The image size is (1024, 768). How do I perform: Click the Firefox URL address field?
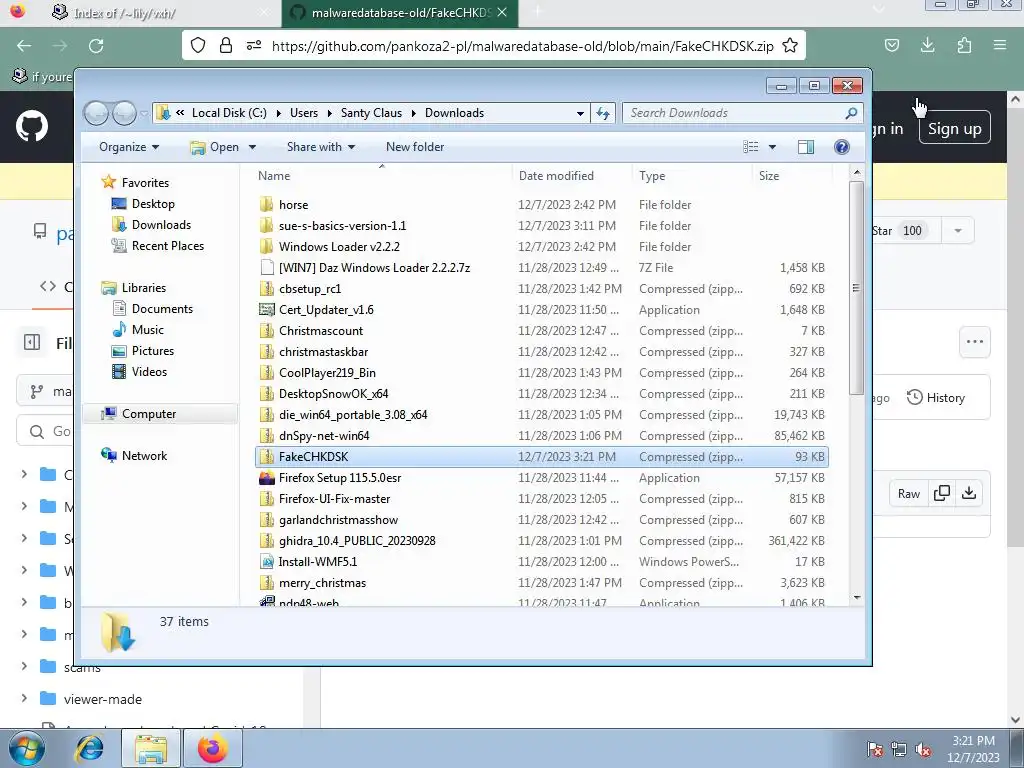[x=522, y=46]
